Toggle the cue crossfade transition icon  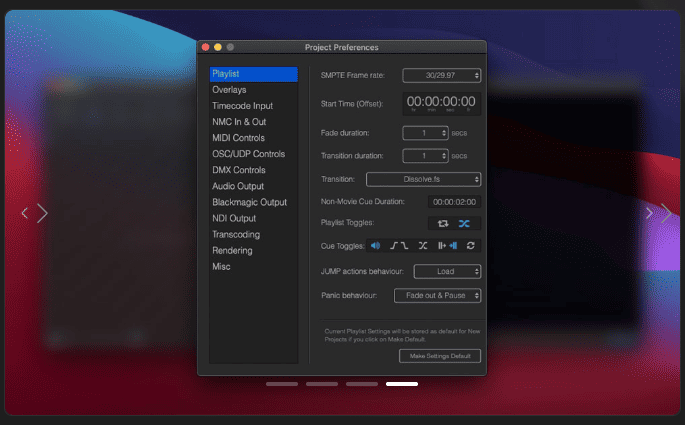pyautogui.click(x=423, y=245)
